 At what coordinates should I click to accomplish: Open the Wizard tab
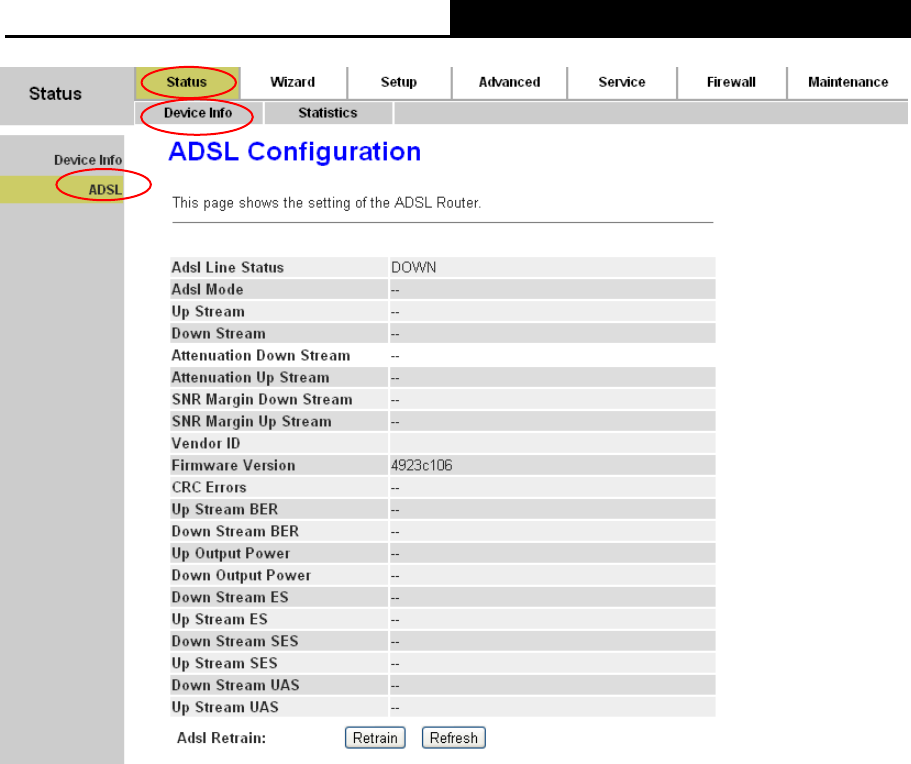coord(293,83)
